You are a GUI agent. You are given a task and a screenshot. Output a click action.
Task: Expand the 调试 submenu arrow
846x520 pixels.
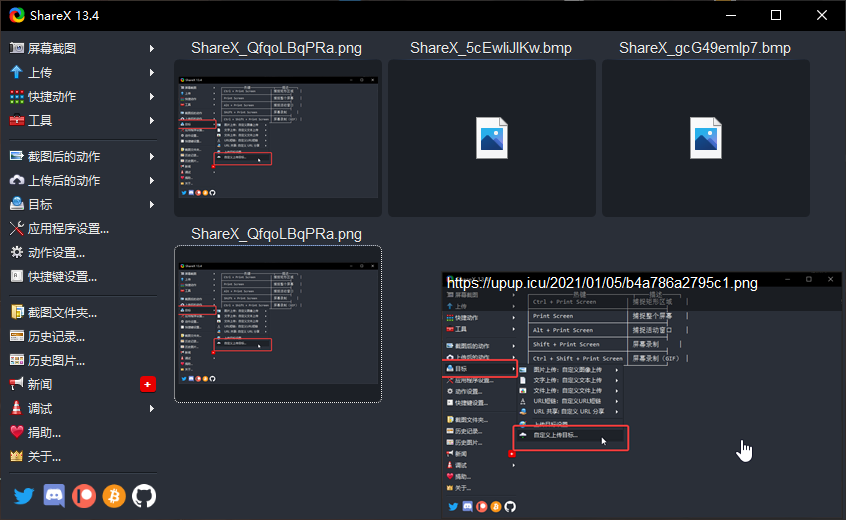coord(152,408)
